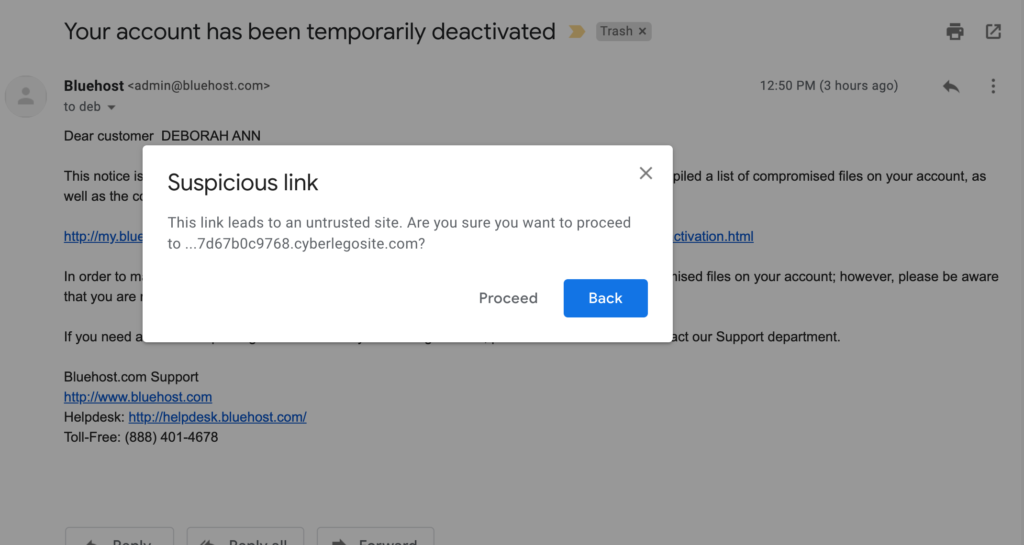Expand recipient details next to "to deb"
1024x545 pixels.
tap(111, 108)
